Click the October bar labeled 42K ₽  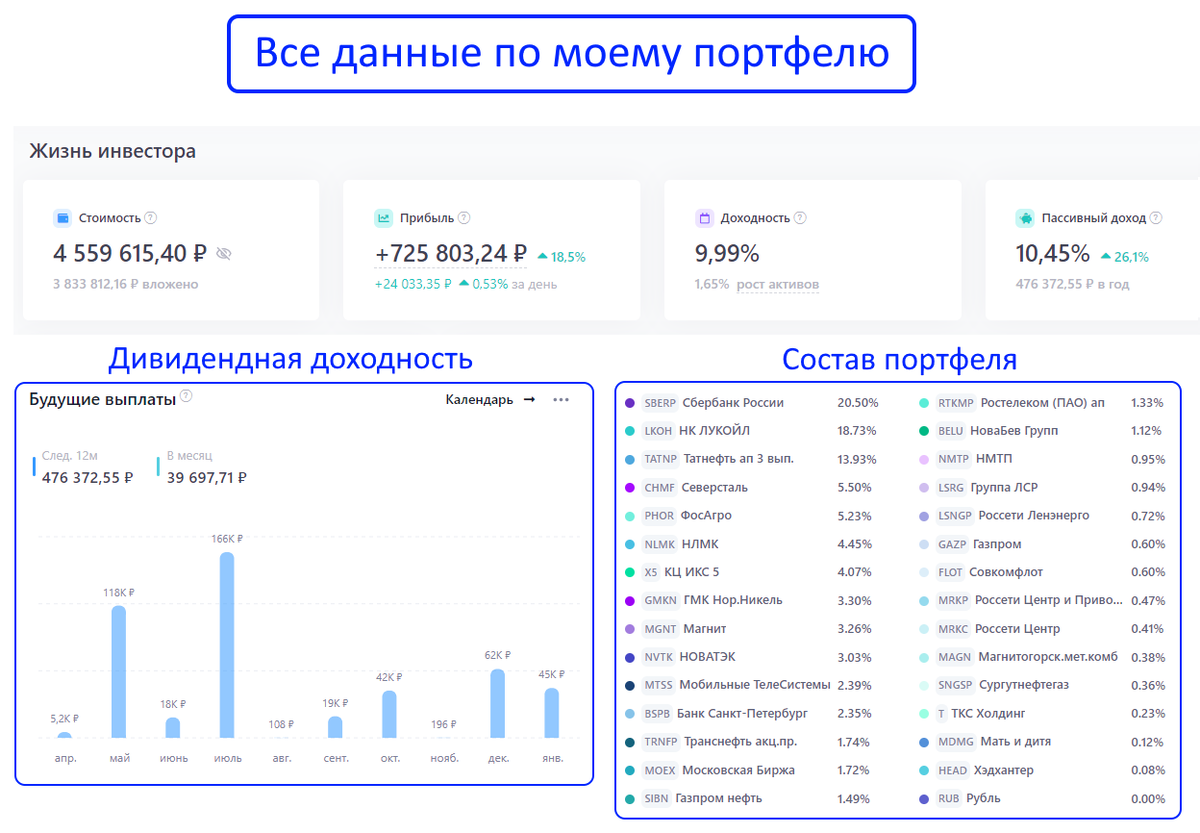point(389,715)
